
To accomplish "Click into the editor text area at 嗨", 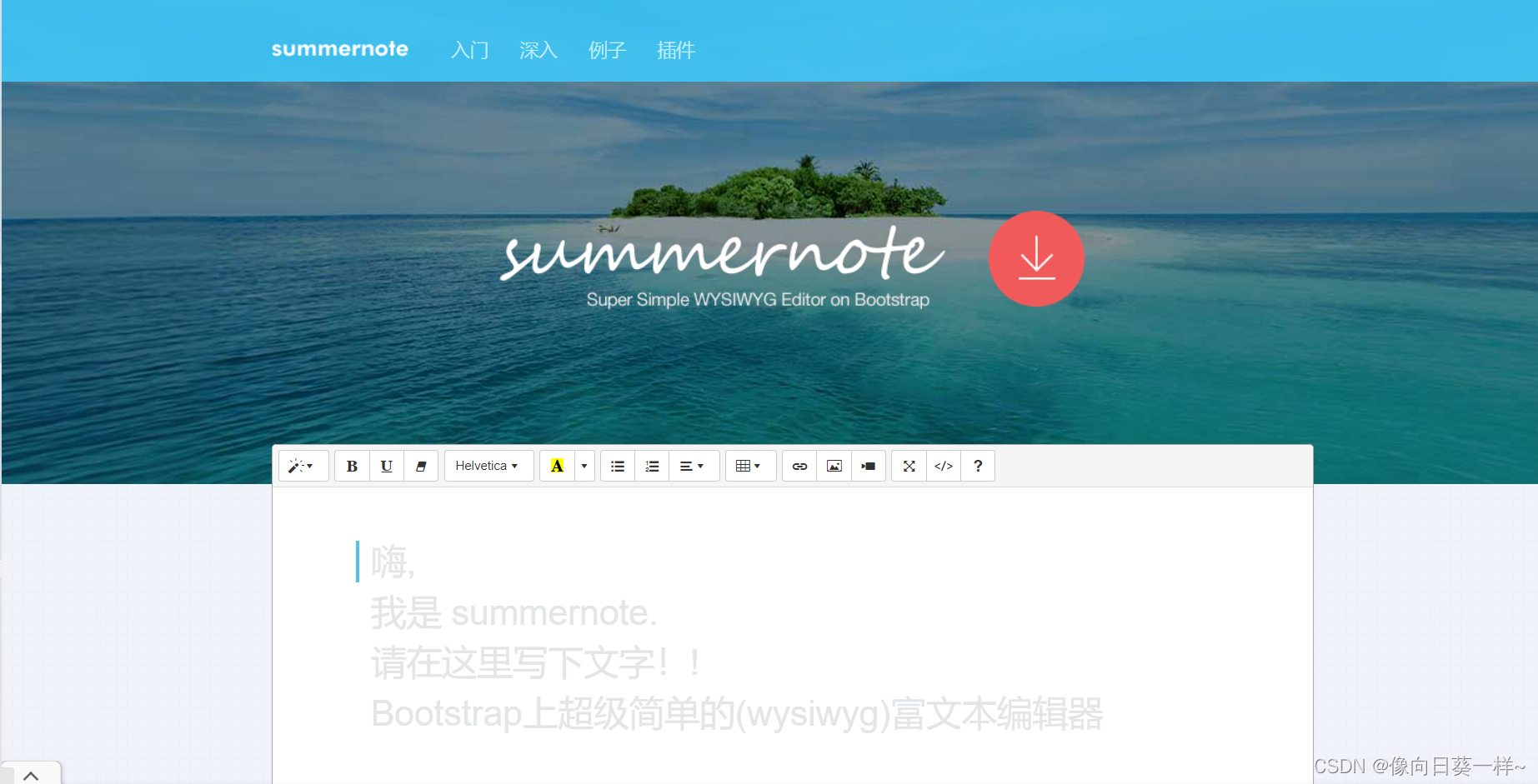I will (393, 562).
